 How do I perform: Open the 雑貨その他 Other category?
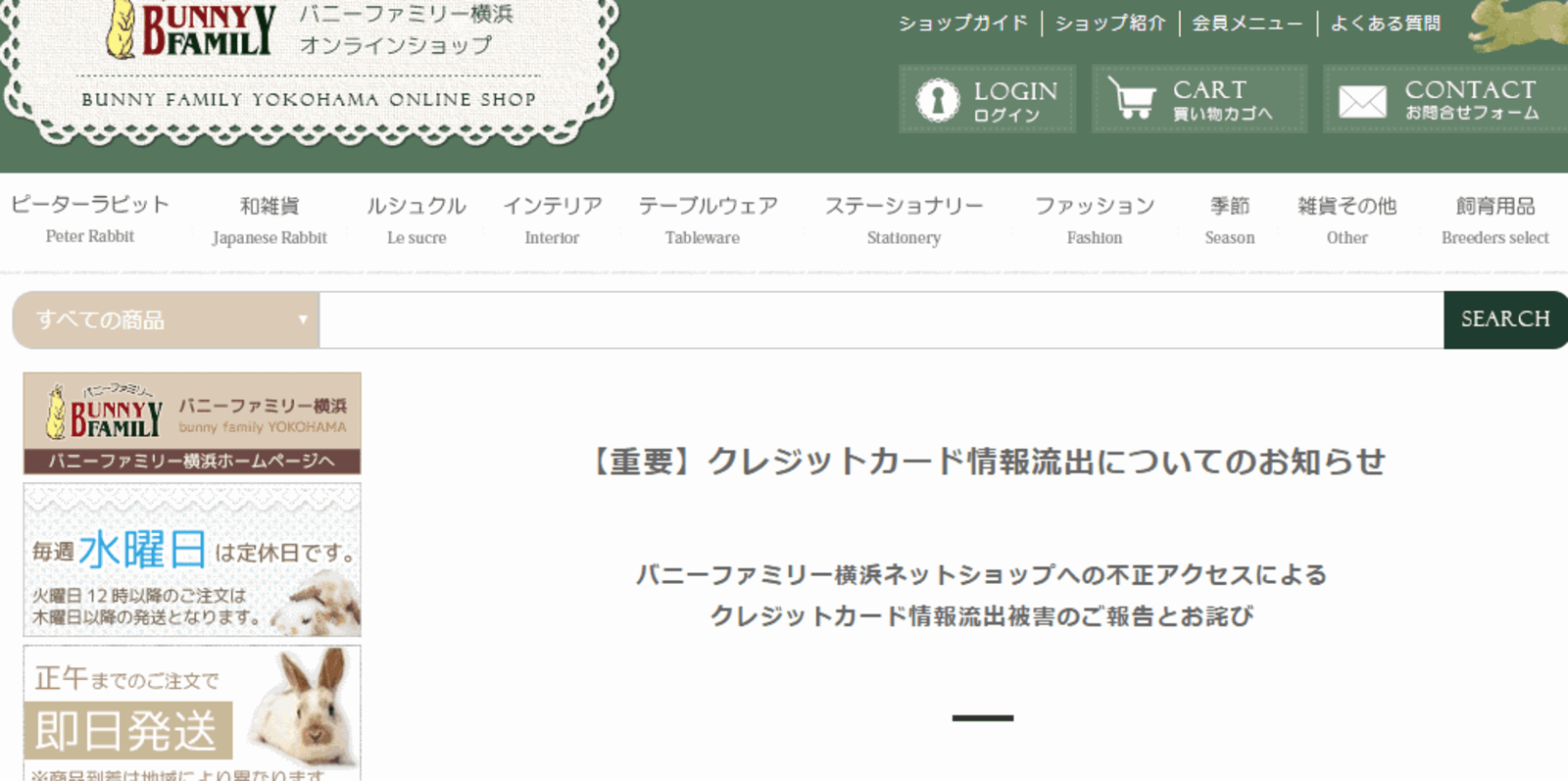(x=1347, y=220)
